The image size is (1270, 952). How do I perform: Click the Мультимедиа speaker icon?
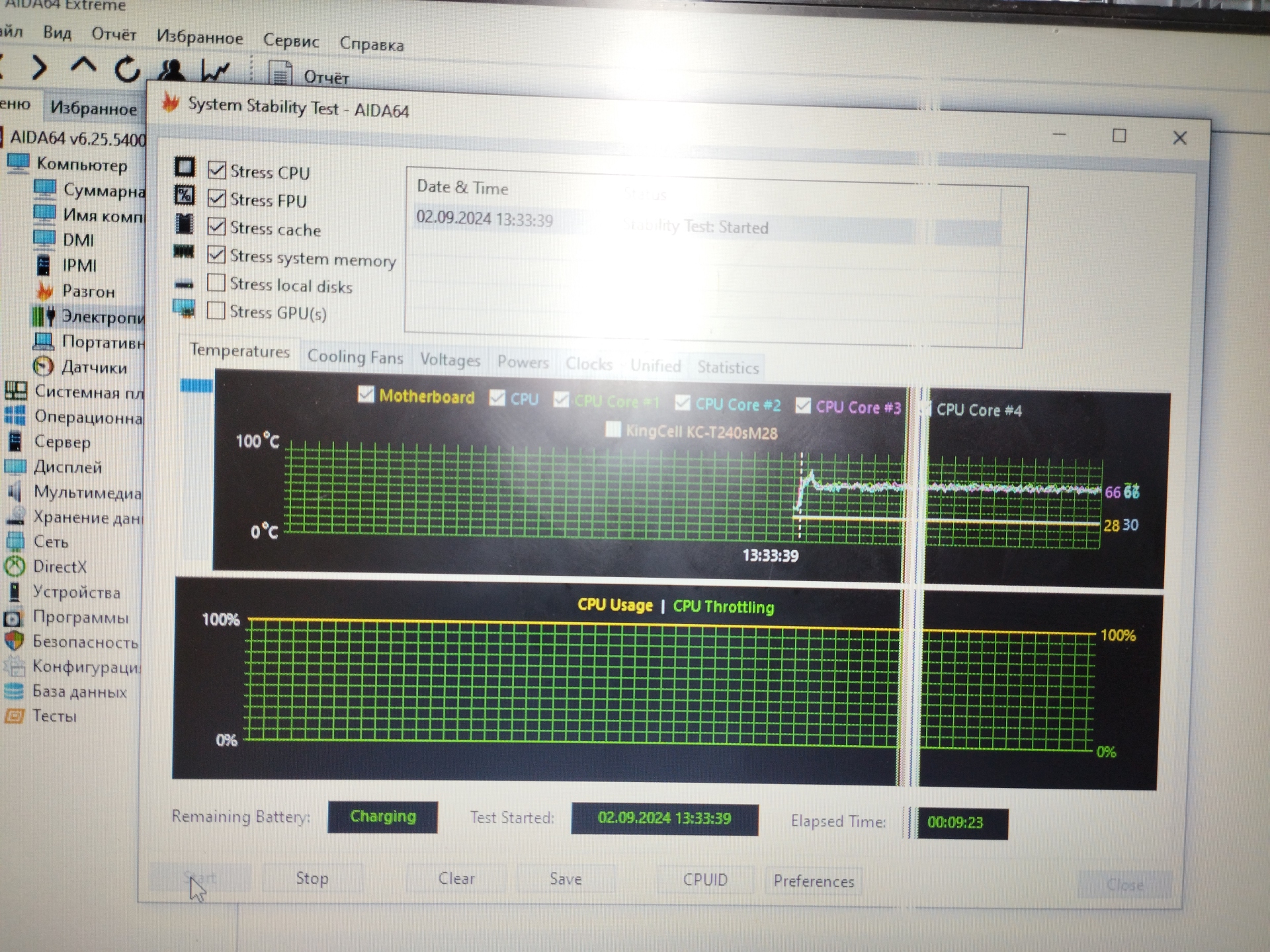[x=15, y=491]
